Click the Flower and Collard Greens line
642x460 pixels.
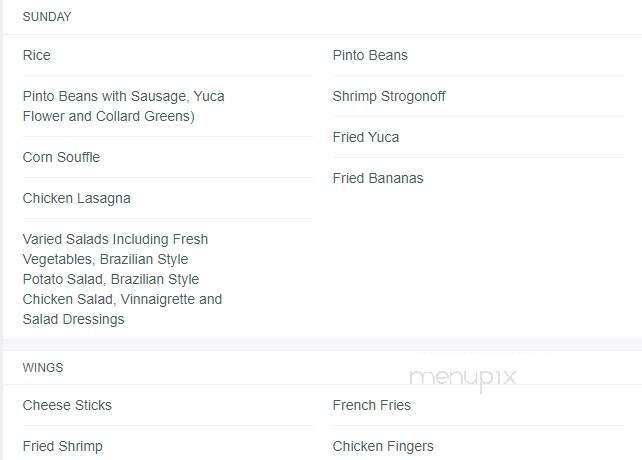coord(109,116)
